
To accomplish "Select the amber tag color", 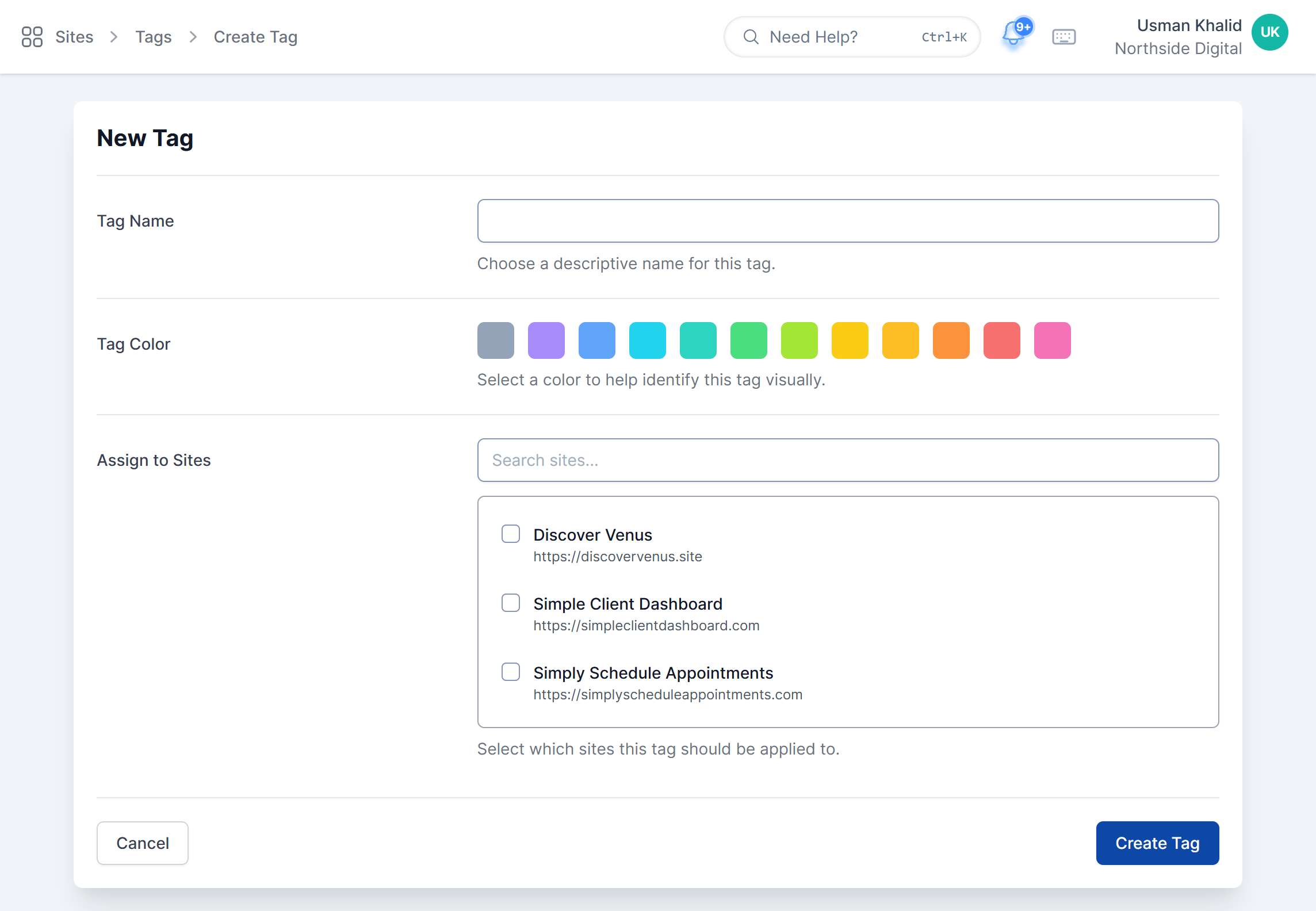I will (901, 340).
